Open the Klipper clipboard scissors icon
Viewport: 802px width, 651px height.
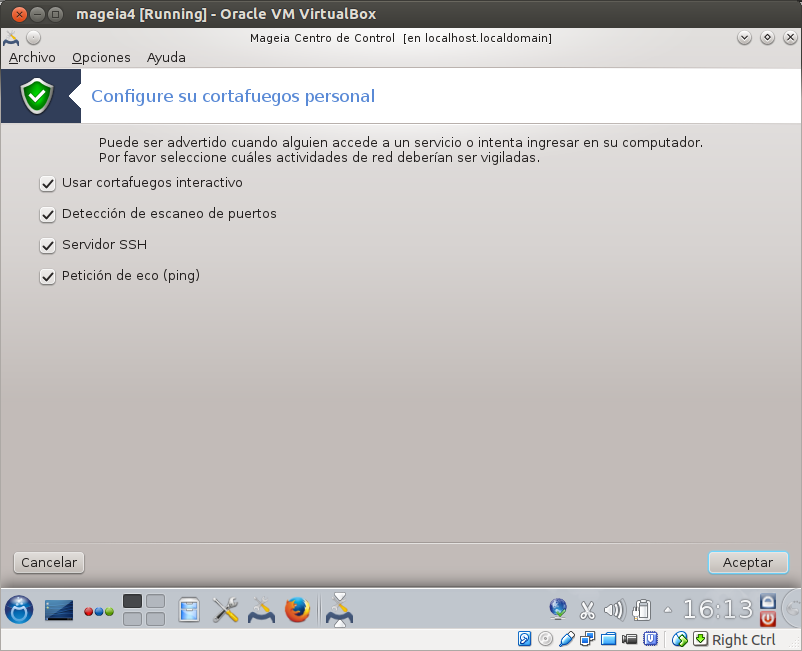[587, 608]
